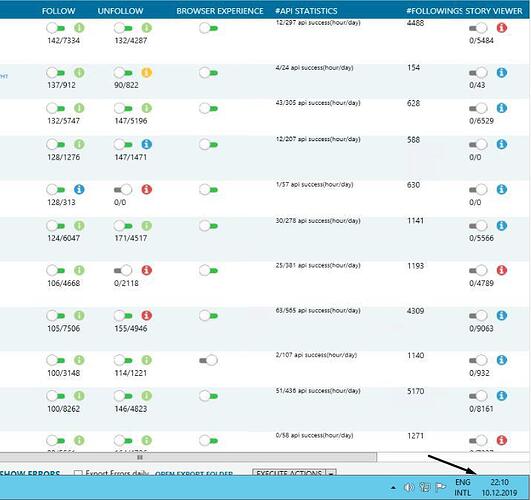Open the red info icon next to 0/5484
Screen dimensions: 531x500
[x=502, y=28]
